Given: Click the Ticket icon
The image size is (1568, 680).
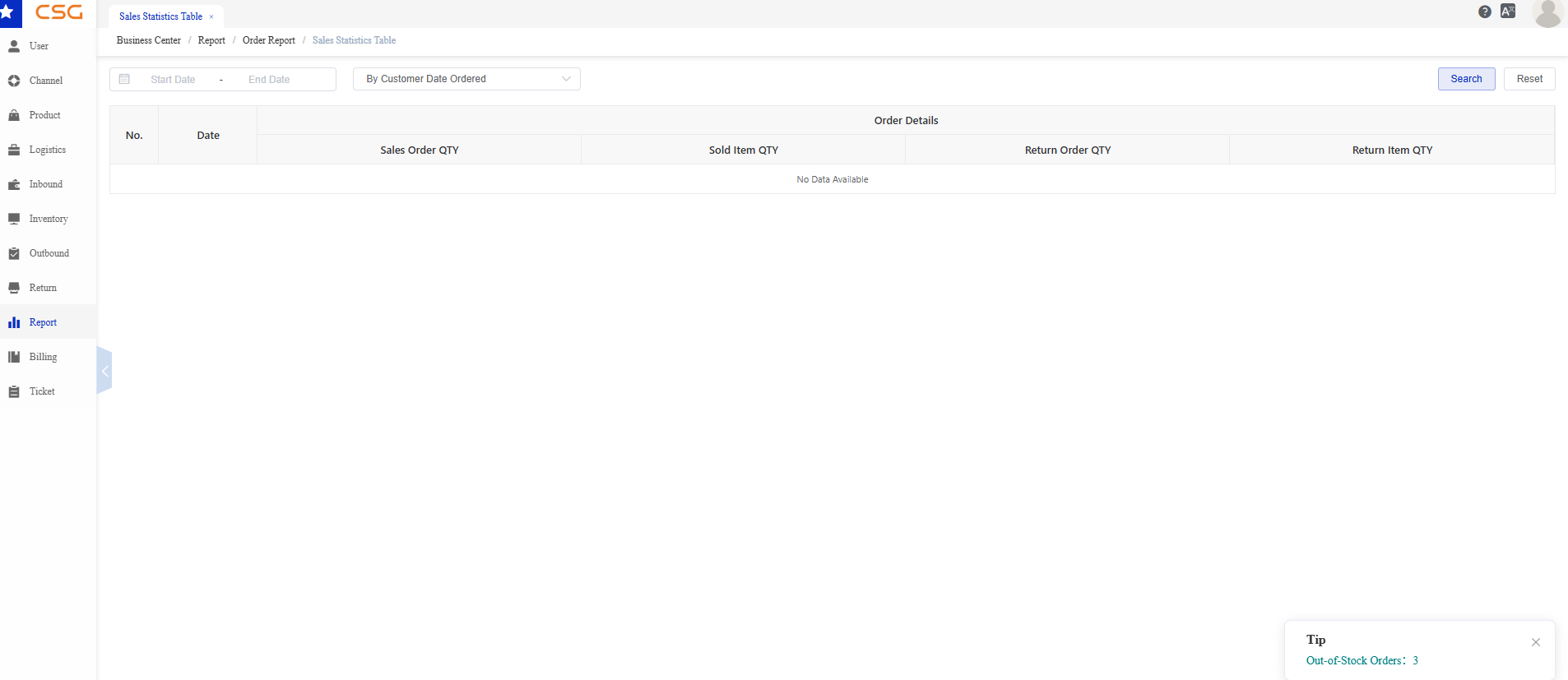Looking at the screenshot, I should 14,391.
